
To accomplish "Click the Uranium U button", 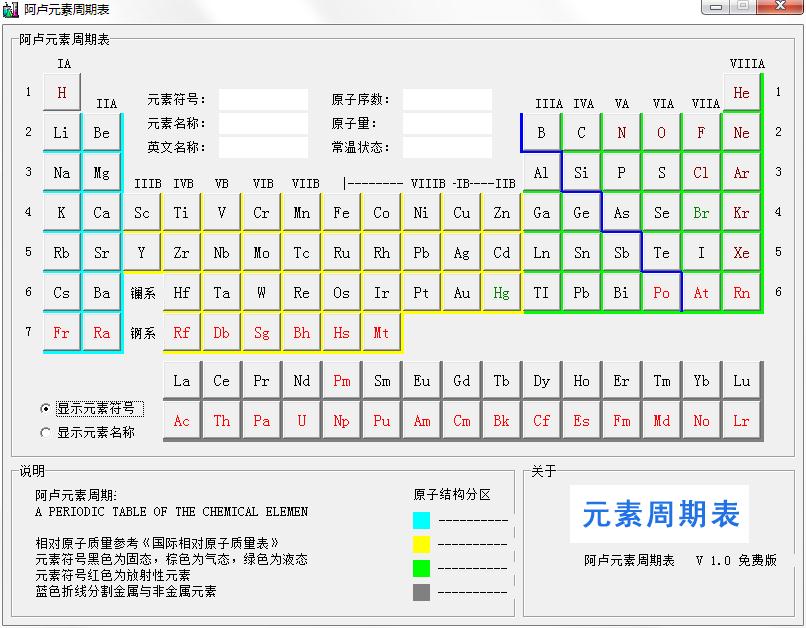I will (x=302, y=421).
